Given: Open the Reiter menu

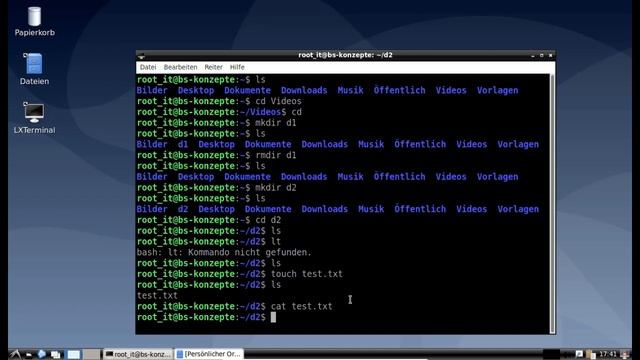Looking at the screenshot, I should pos(213,67).
